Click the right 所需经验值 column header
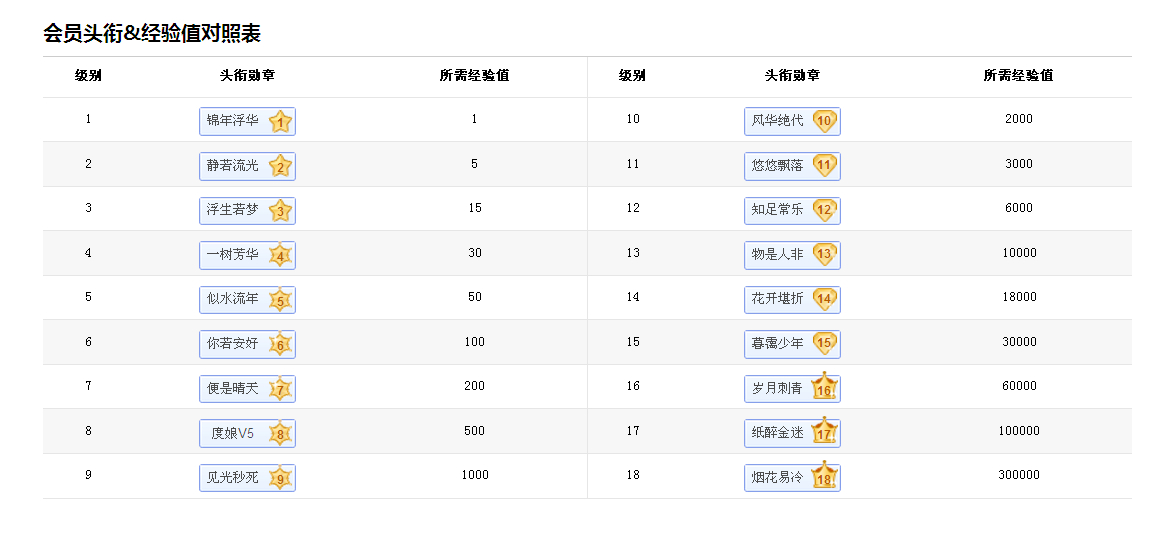 point(1018,76)
